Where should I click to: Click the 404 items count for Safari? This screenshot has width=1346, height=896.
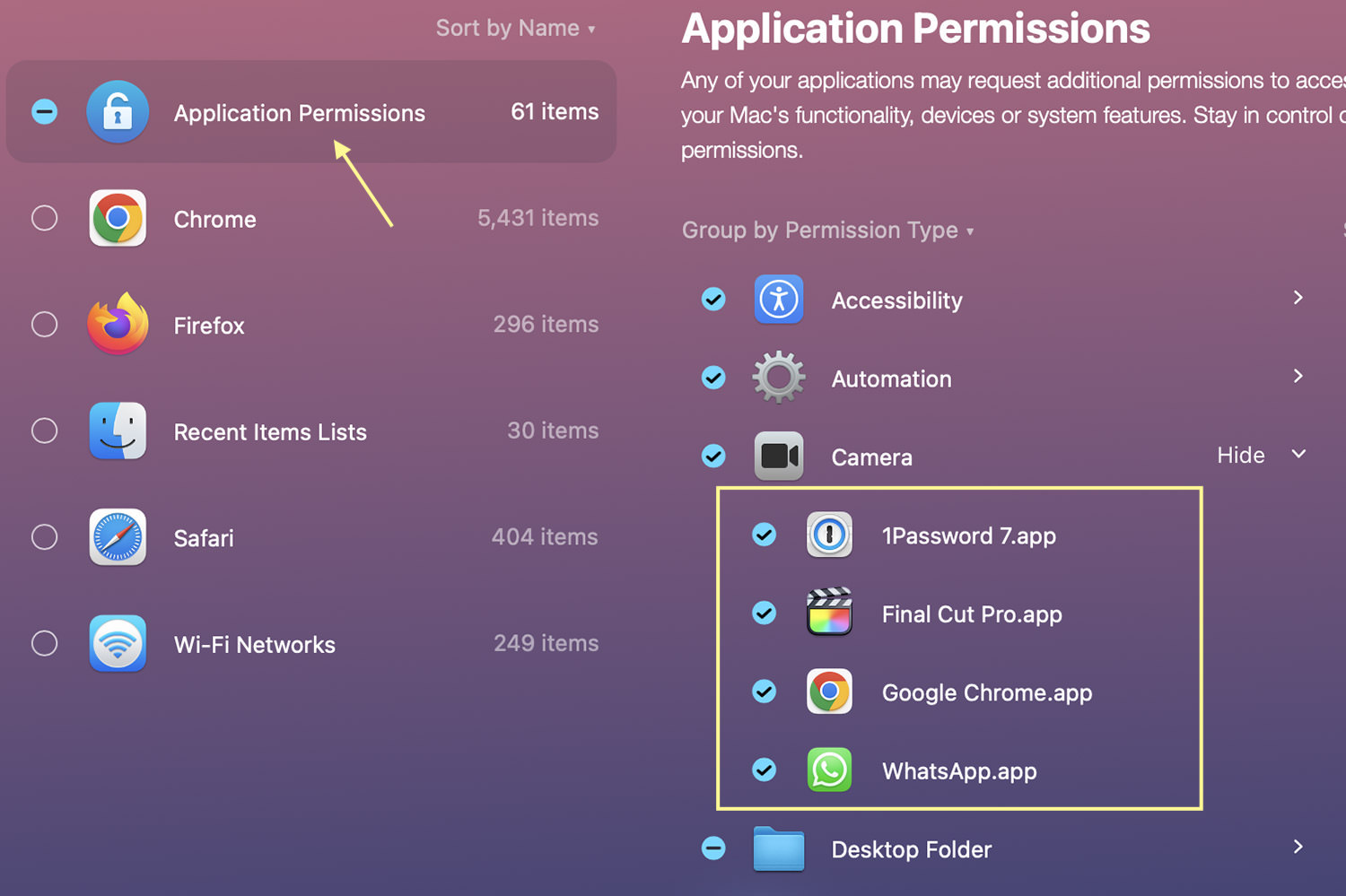pyautogui.click(x=545, y=536)
